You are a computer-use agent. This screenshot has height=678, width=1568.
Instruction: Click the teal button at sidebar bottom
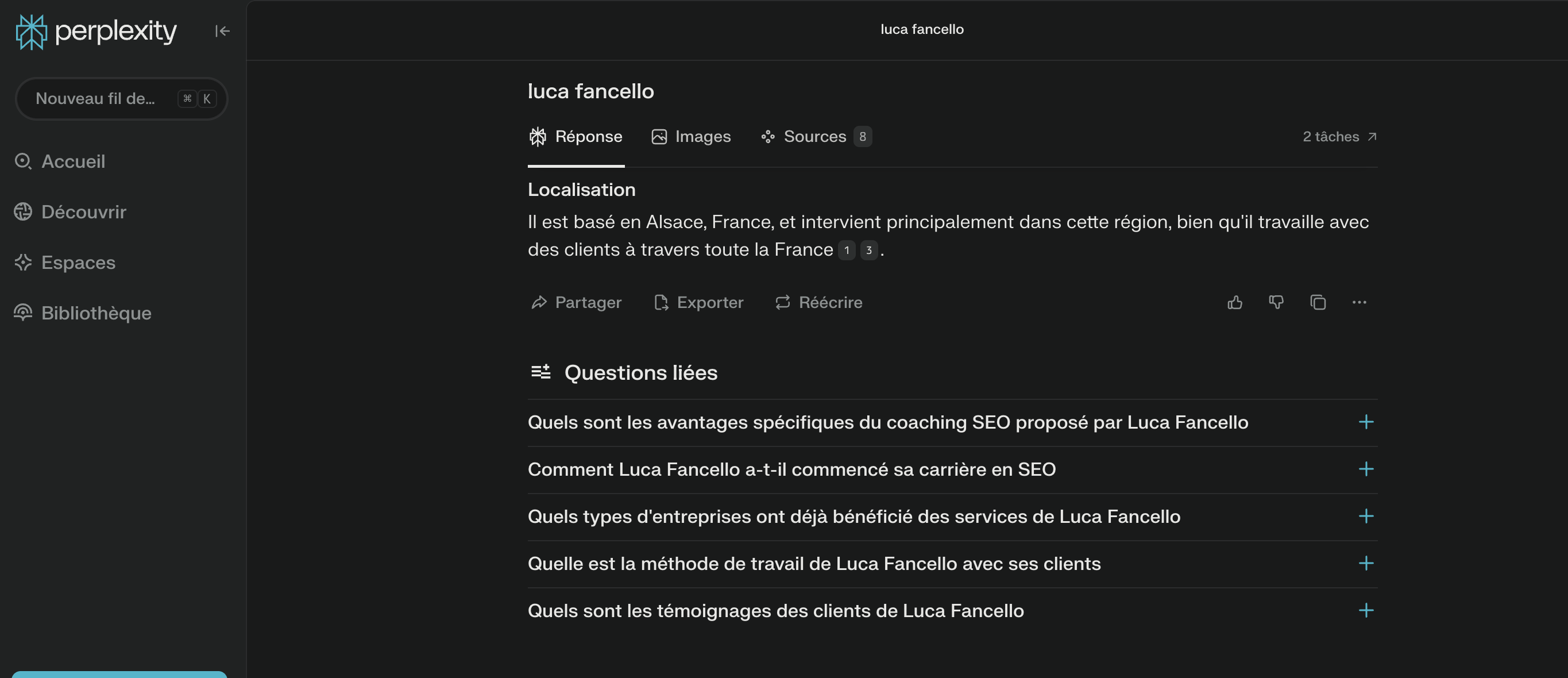(119, 675)
